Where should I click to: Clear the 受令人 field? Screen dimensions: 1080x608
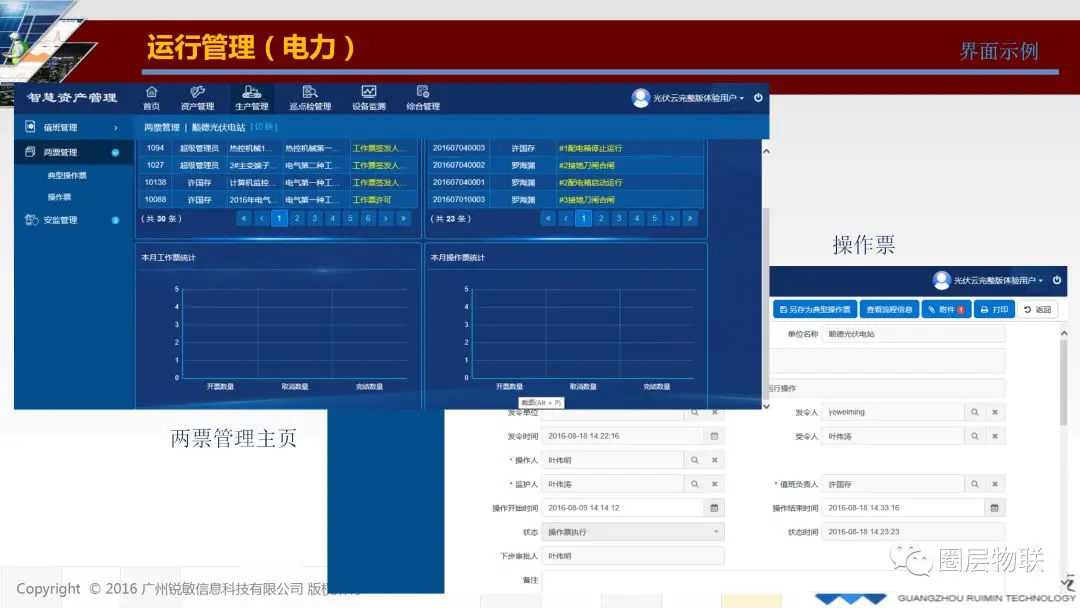tap(995, 436)
